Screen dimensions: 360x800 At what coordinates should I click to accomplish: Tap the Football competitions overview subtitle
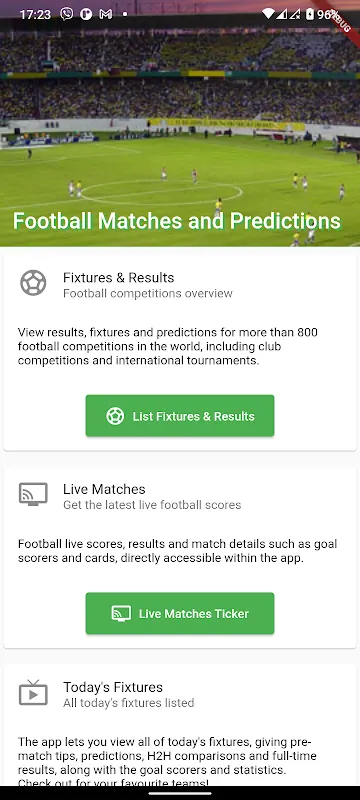point(148,293)
